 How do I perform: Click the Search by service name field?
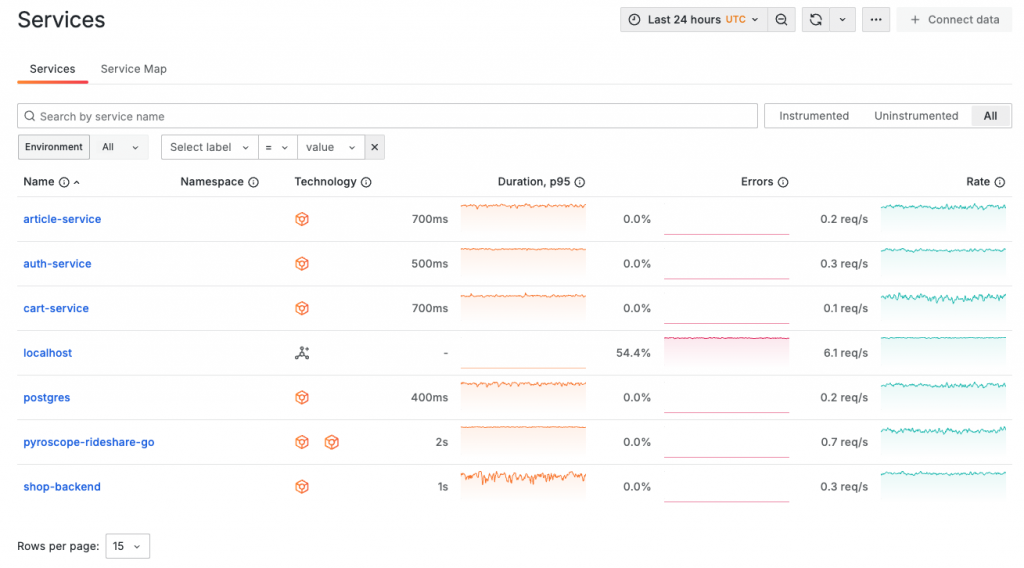387,116
